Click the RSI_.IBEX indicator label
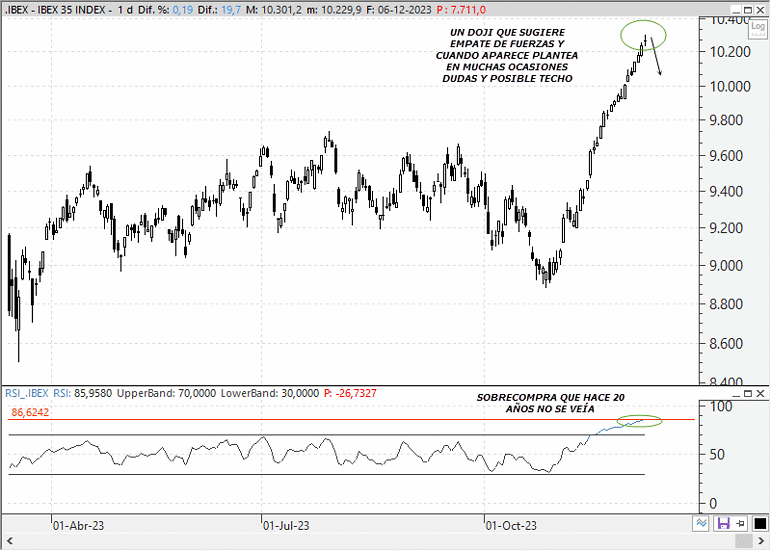Viewport: 771px width, 551px height. 27,393
